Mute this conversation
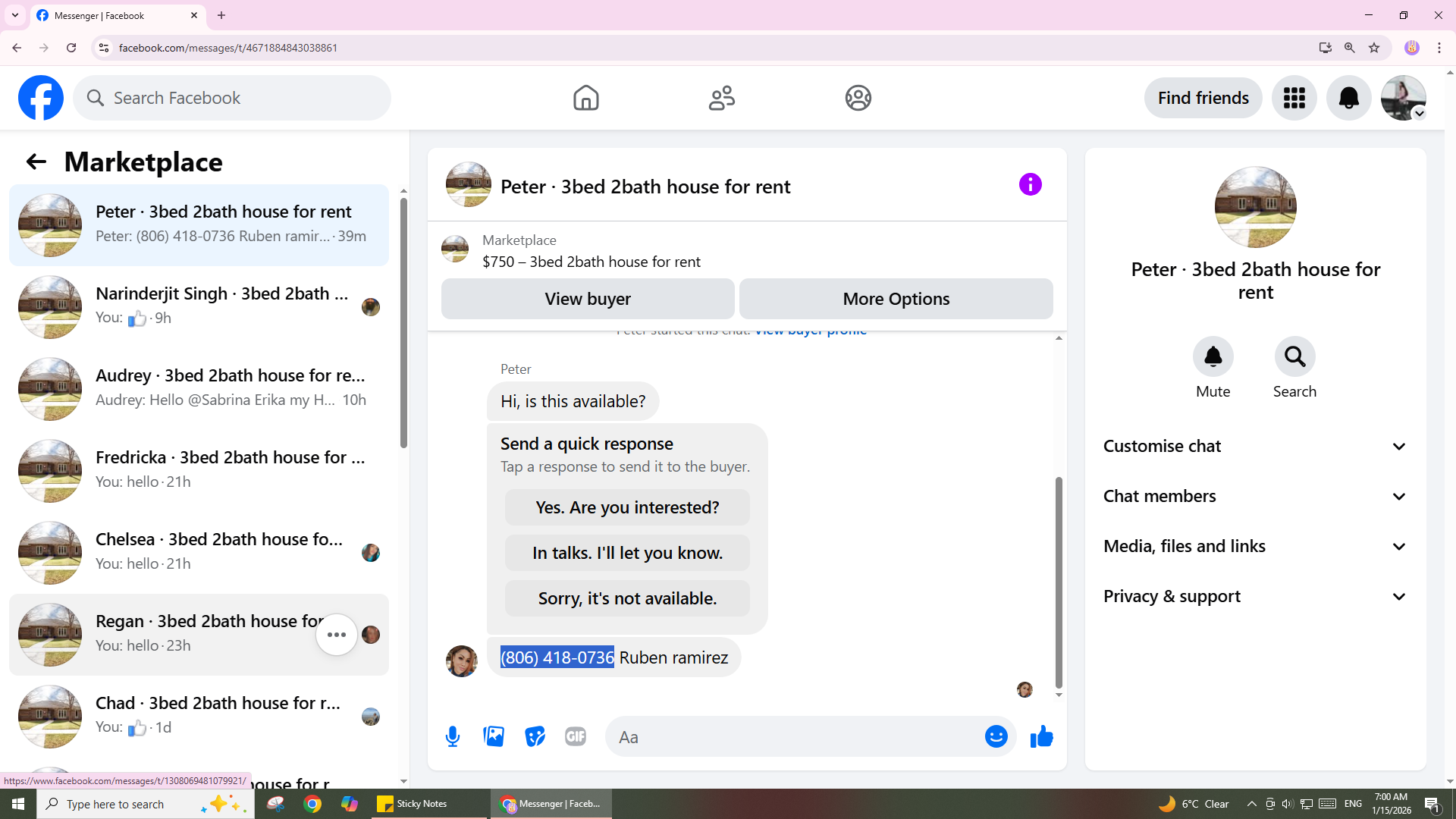The height and width of the screenshot is (819, 1456). click(x=1213, y=356)
